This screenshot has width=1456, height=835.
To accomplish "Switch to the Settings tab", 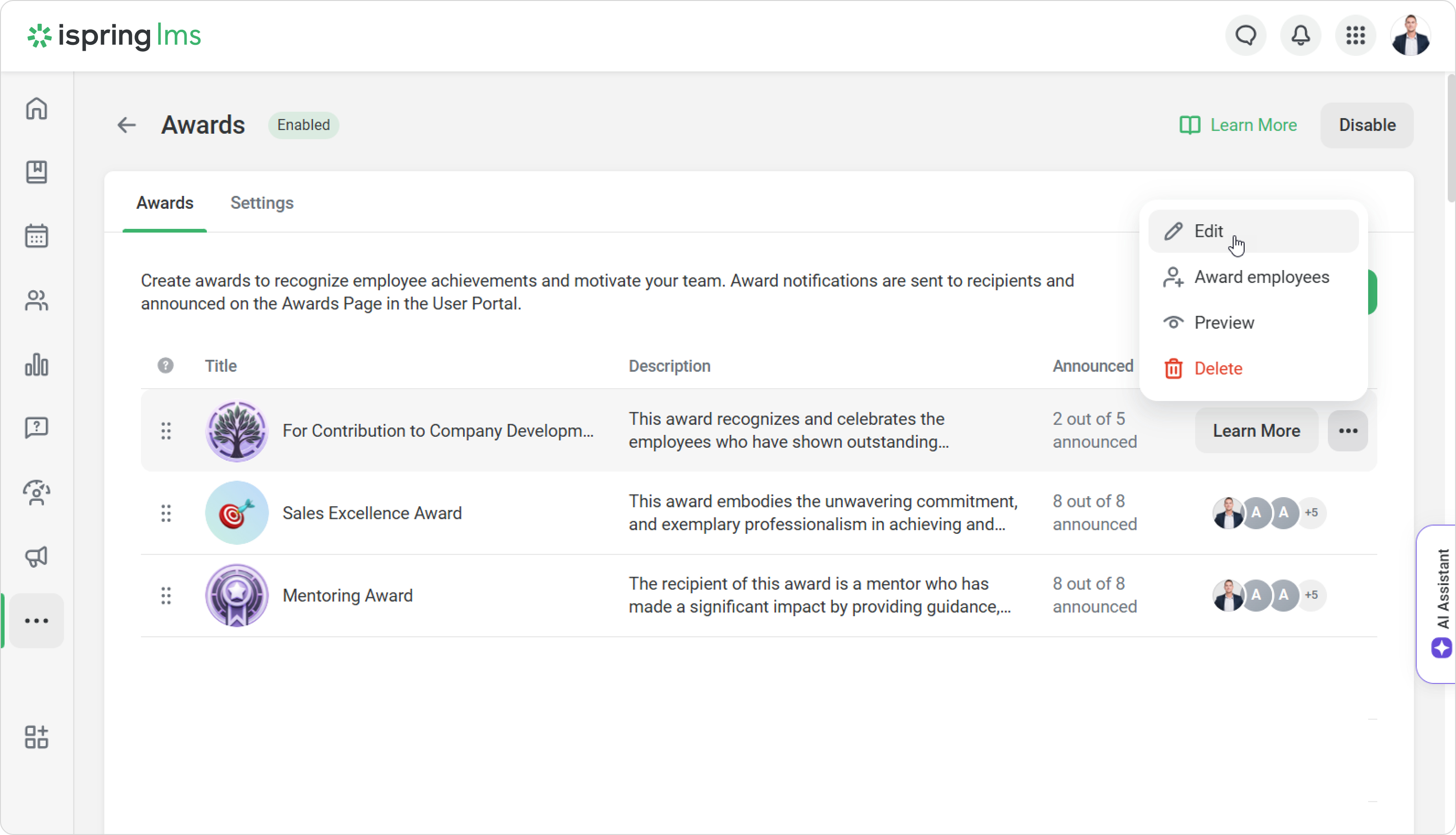I will click(262, 203).
